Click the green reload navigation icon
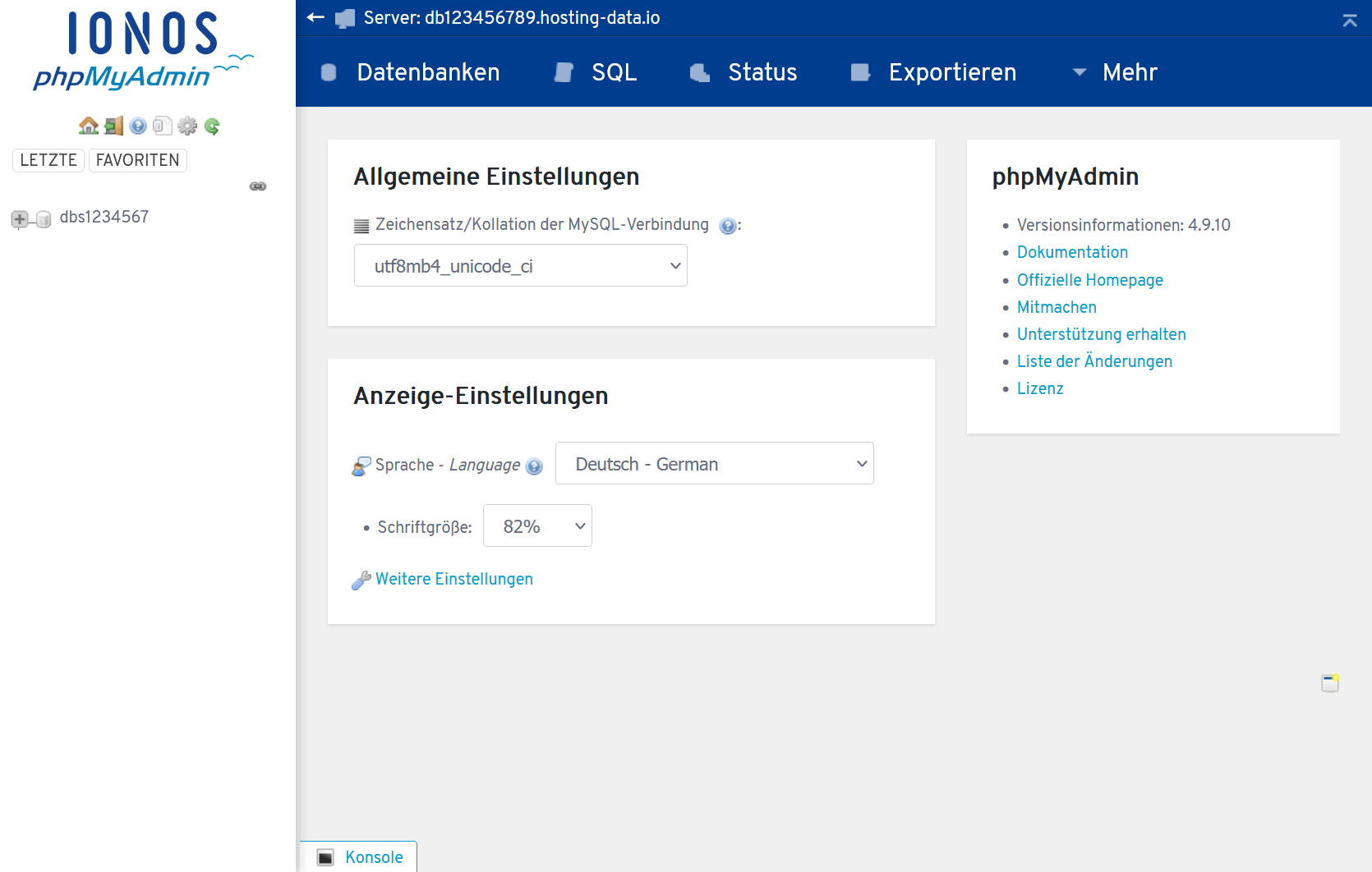Image resolution: width=1372 pixels, height=872 pixels. pos(212,126)
